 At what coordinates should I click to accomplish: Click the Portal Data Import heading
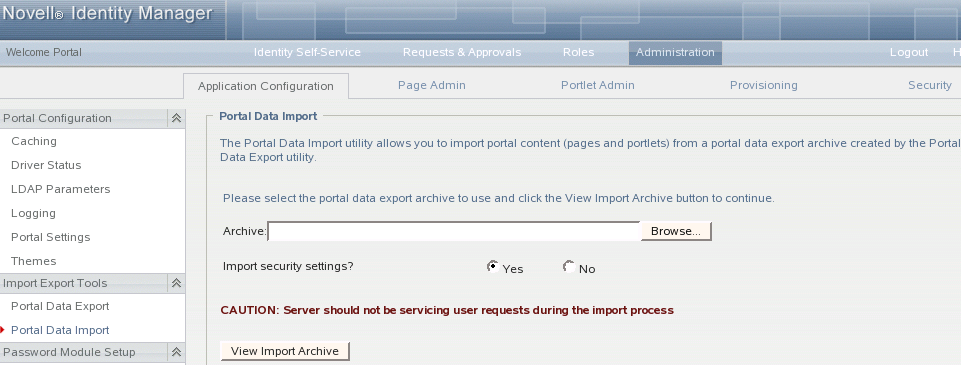point(268,116)
